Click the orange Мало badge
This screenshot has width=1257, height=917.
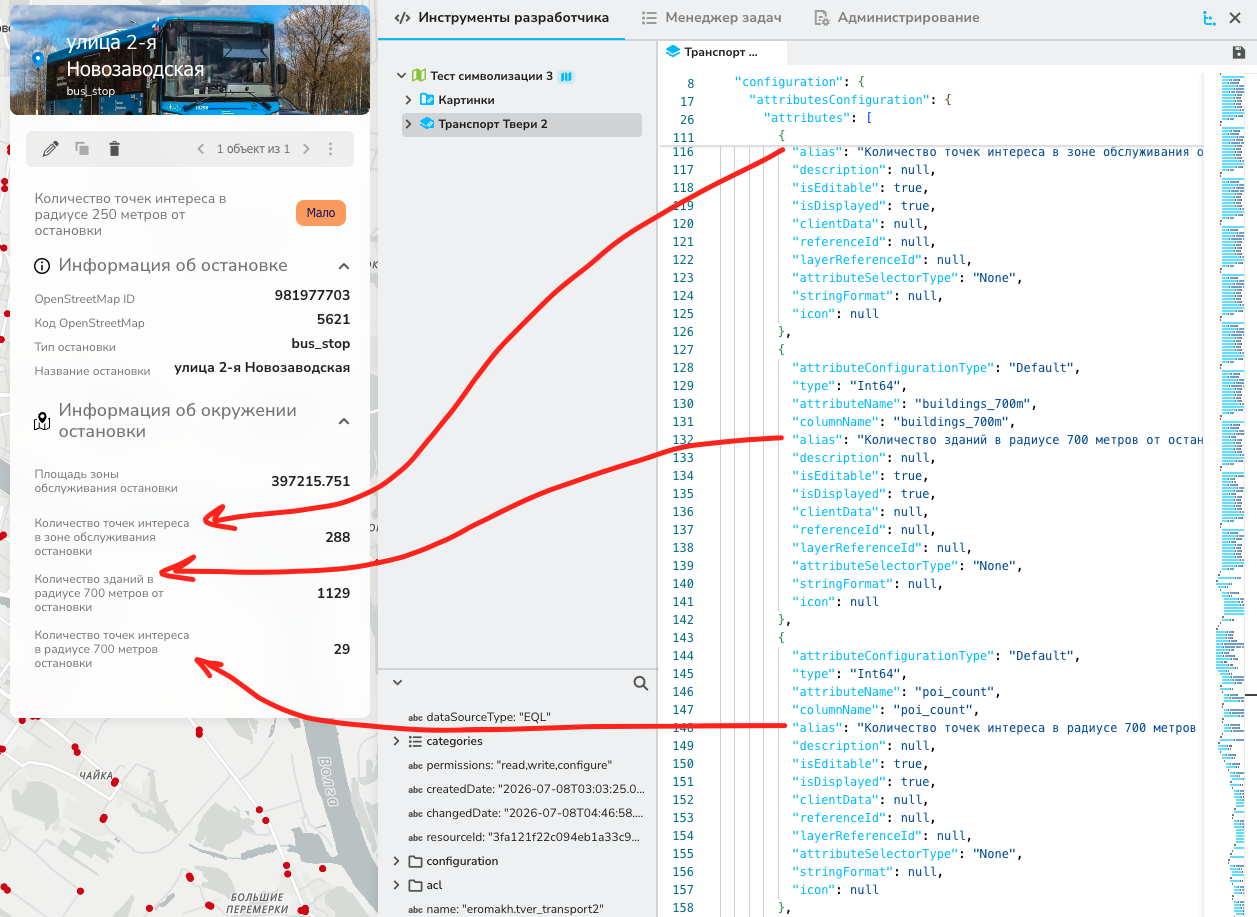321,213
